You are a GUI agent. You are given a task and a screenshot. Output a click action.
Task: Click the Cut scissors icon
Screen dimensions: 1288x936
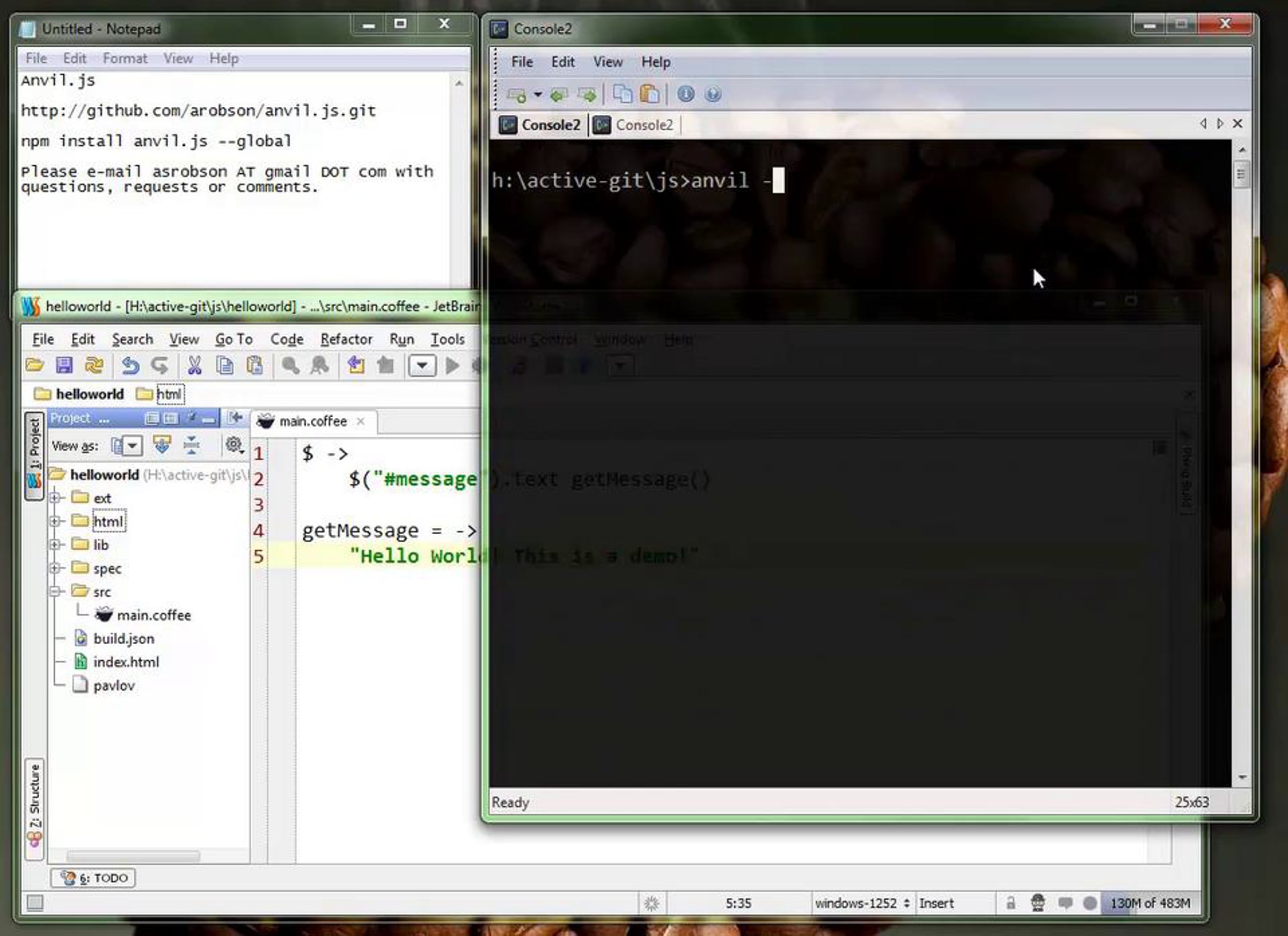tap(194, 365)
